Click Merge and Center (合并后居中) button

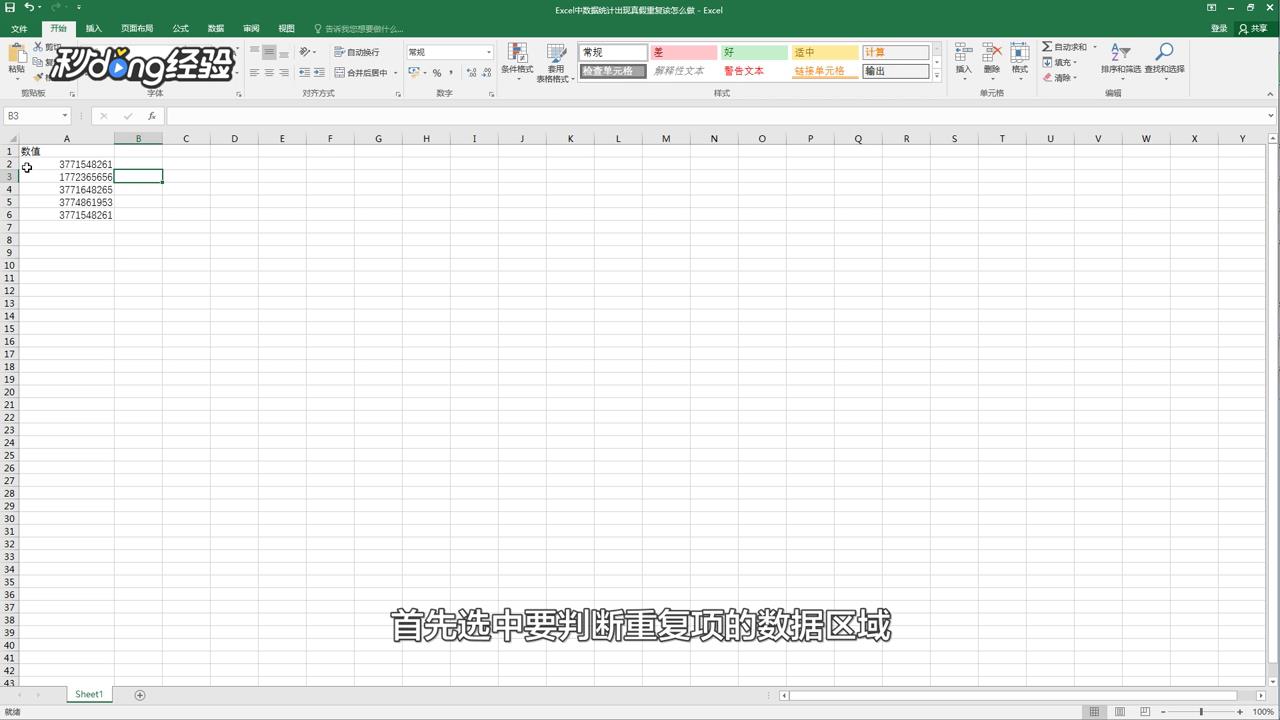(x=361, y=73)
